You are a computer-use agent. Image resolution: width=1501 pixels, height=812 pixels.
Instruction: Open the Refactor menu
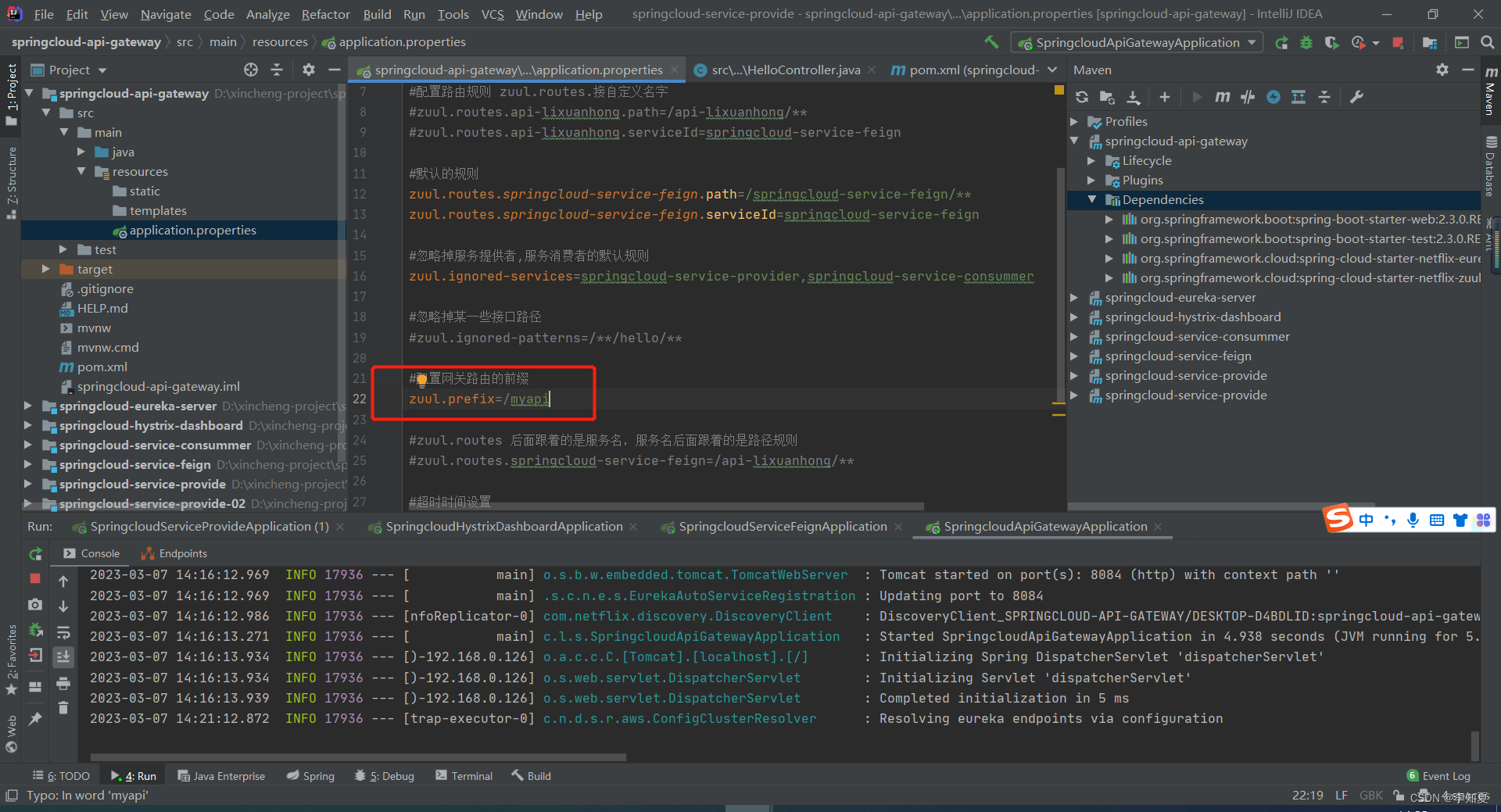(325, 14)
